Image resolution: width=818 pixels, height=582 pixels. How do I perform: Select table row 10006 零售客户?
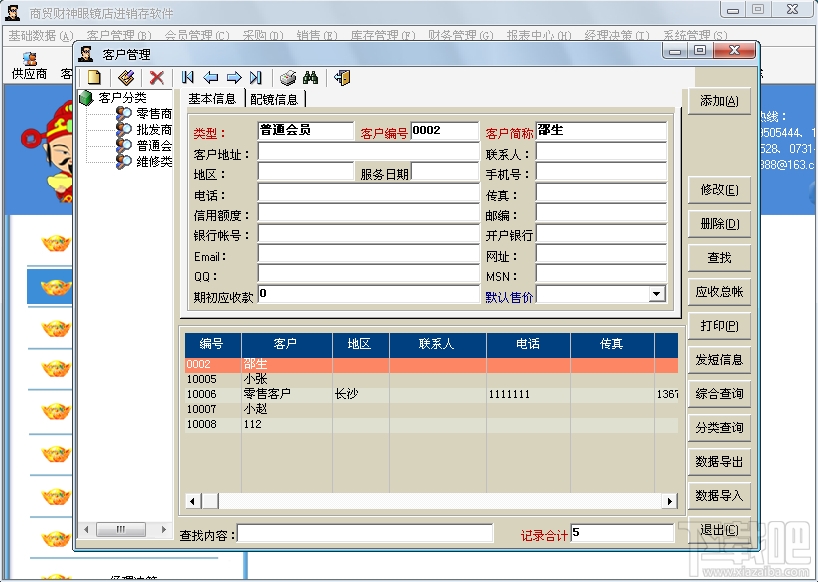tap(431, 394)
